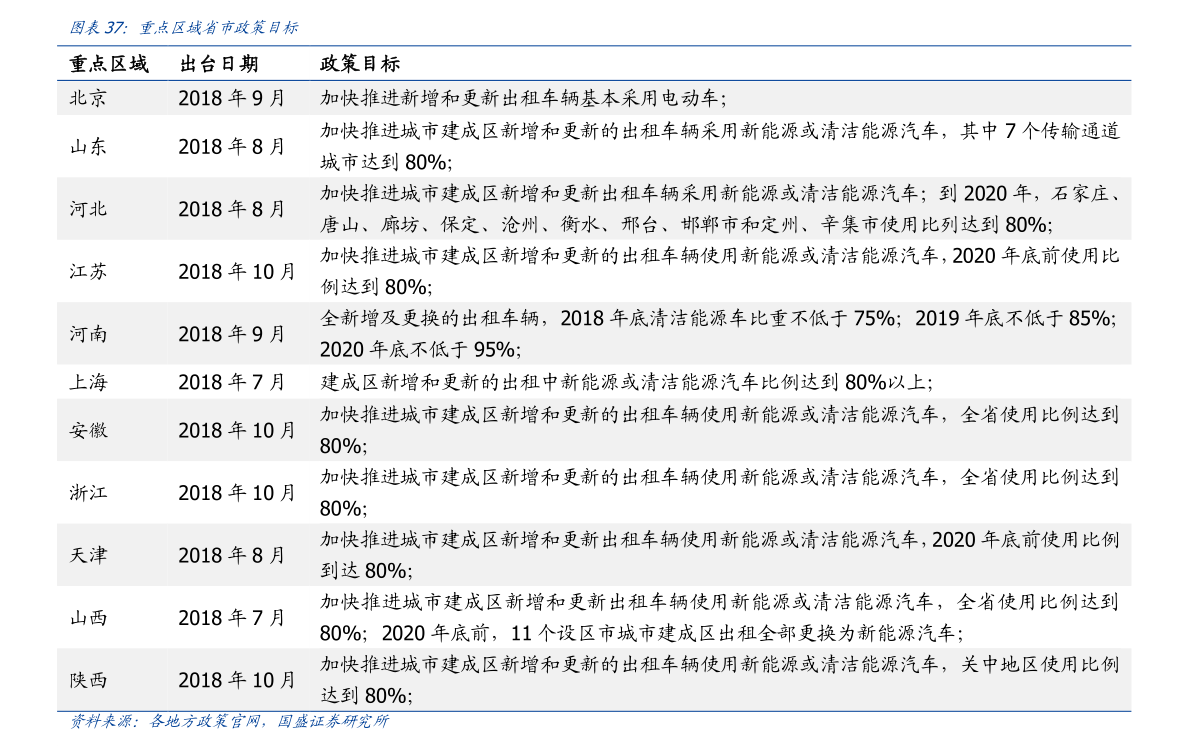The height and width of the screenshot is (750, 1191).
Task: Click Shanghai's 2018 年 7 月 date cell
Action: tap(232, 381)
